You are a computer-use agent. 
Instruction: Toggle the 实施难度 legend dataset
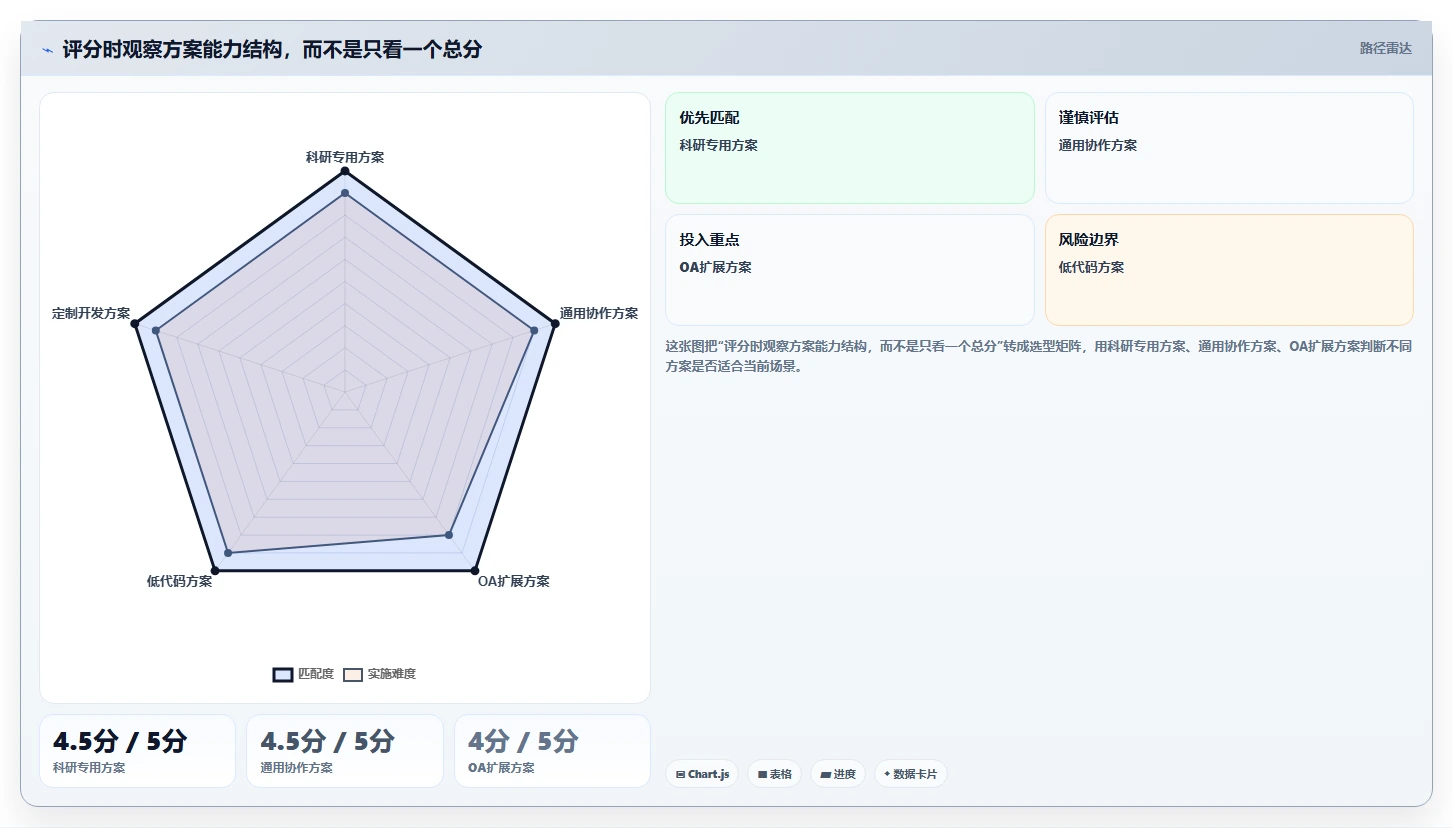click(x=379, y=674)
